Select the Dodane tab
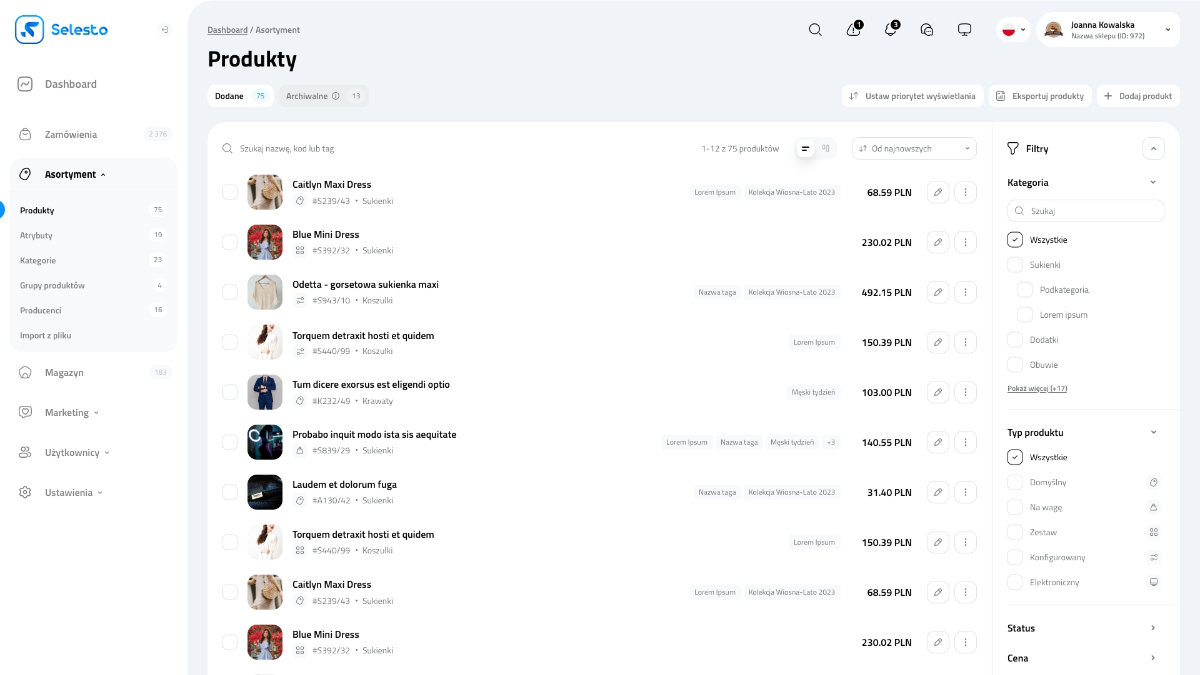The image size is (1200, 675). pos(240,96)
